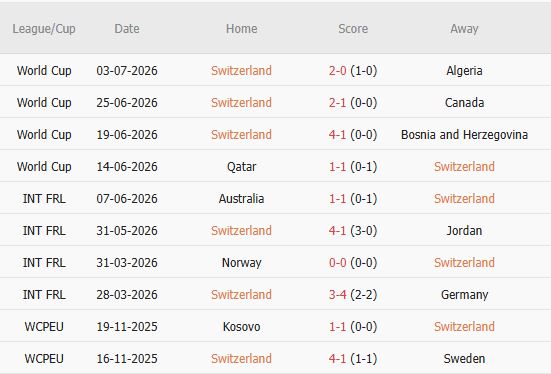
Task: Click Switzerland in the Kosovo match row
Action: click(x=464, y=327)
